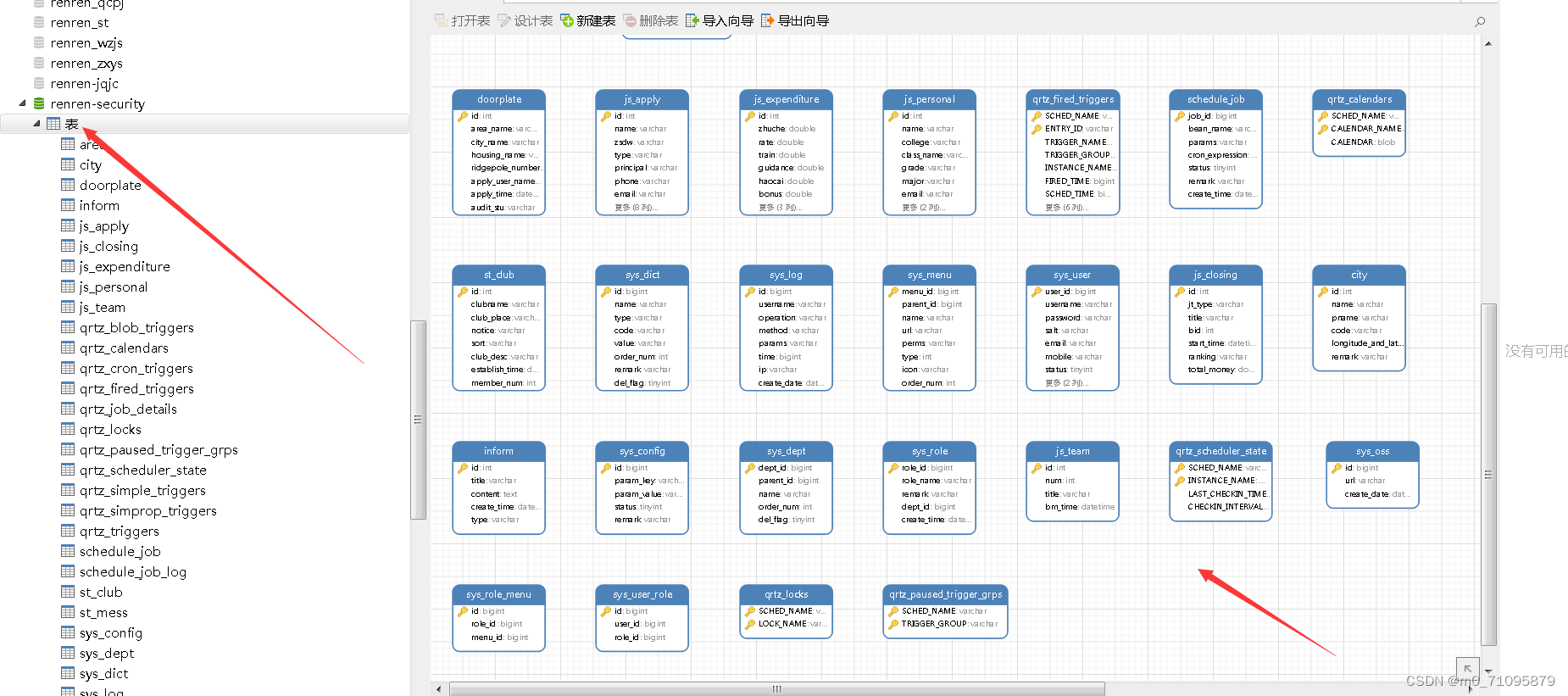Click the qrtz_triggers table icon in tree
The image size is (1568, 696).
click(68, 531)
